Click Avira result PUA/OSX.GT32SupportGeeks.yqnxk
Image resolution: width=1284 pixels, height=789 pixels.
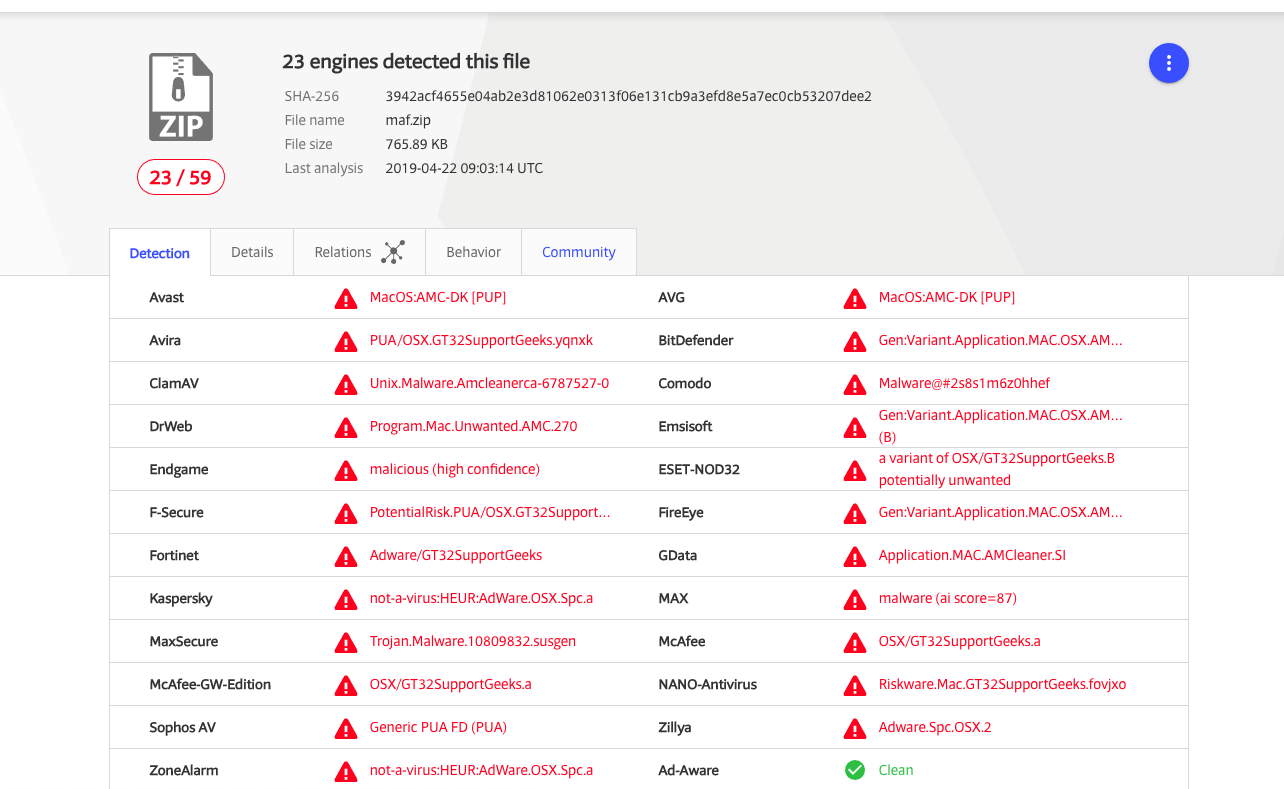pos(481,340)
